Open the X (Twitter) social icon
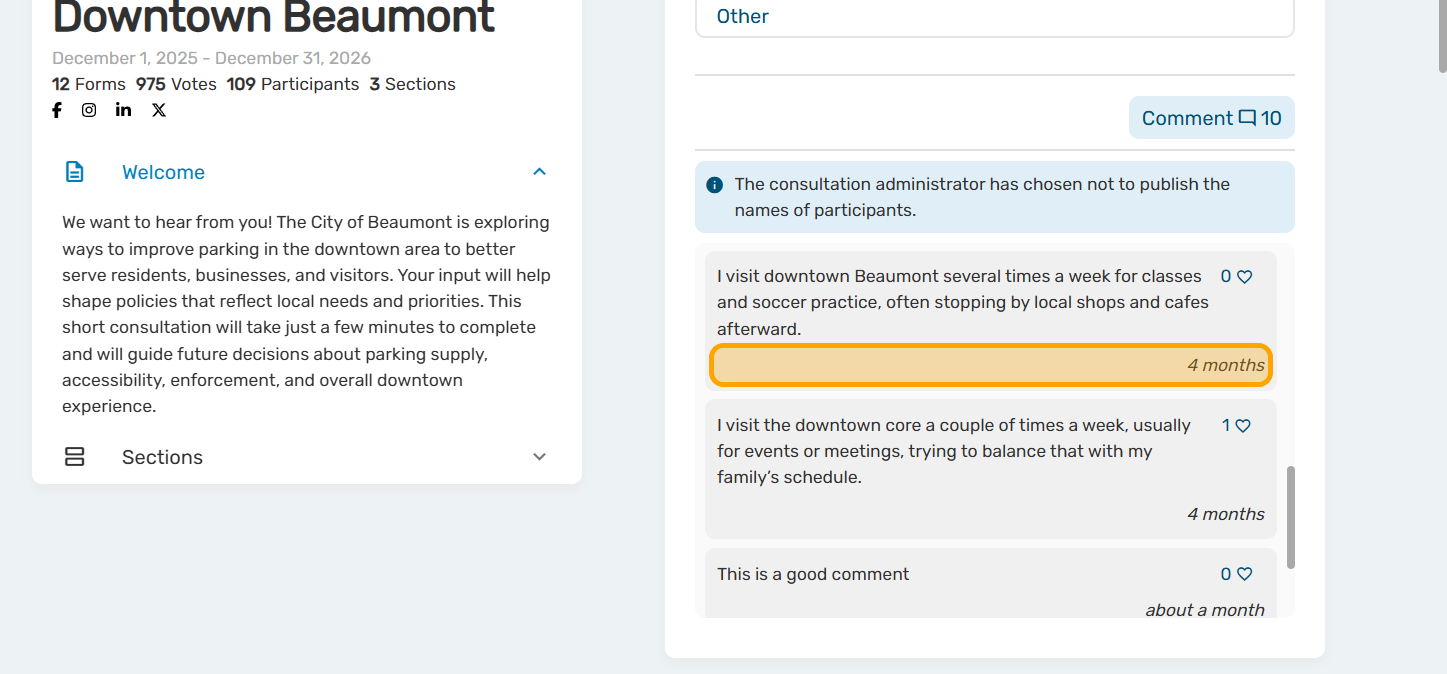This screenshot has height=674, width=1447. [x=159, y=110]
